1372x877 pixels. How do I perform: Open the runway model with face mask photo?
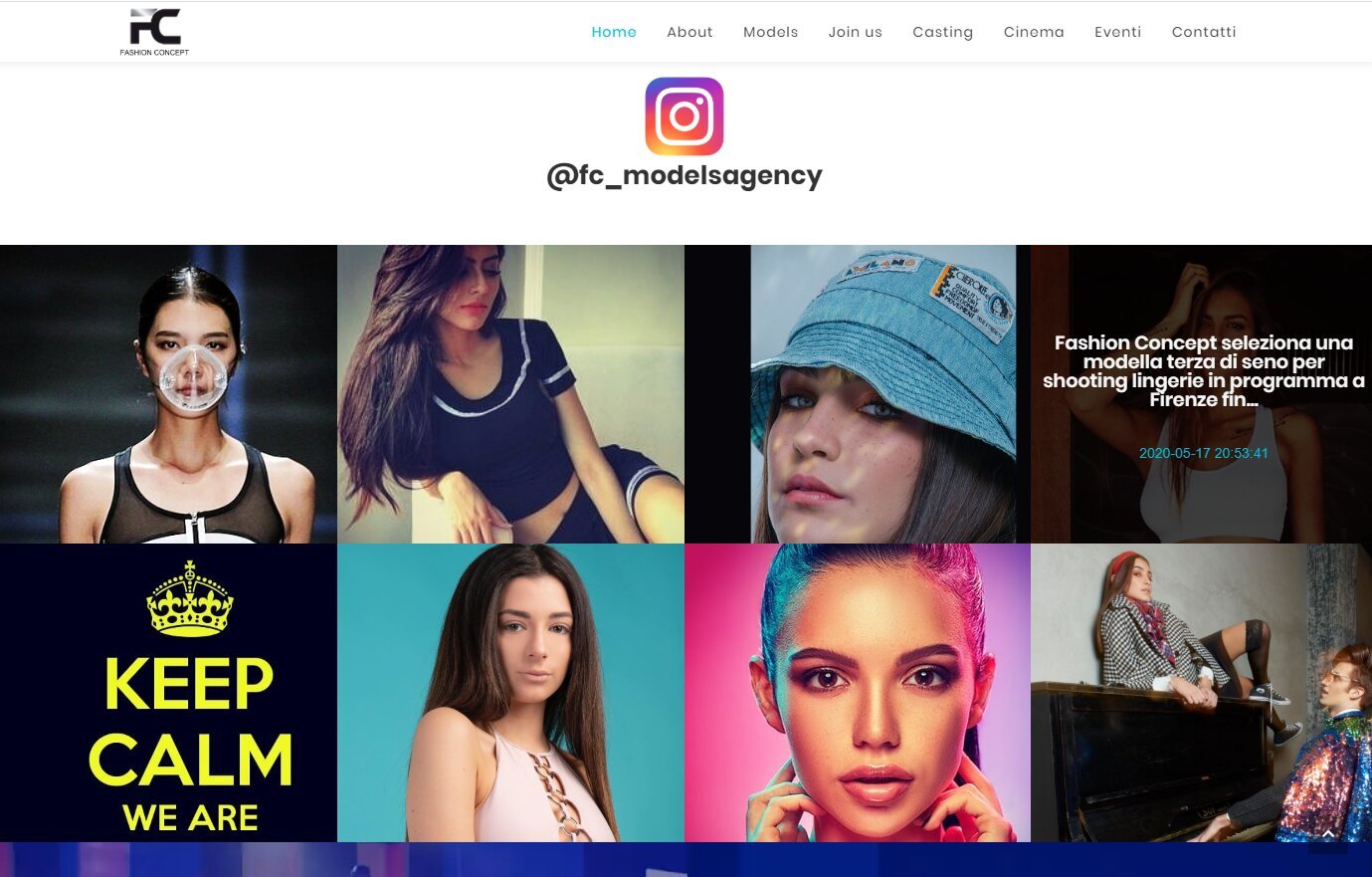(x=168, y=394)
